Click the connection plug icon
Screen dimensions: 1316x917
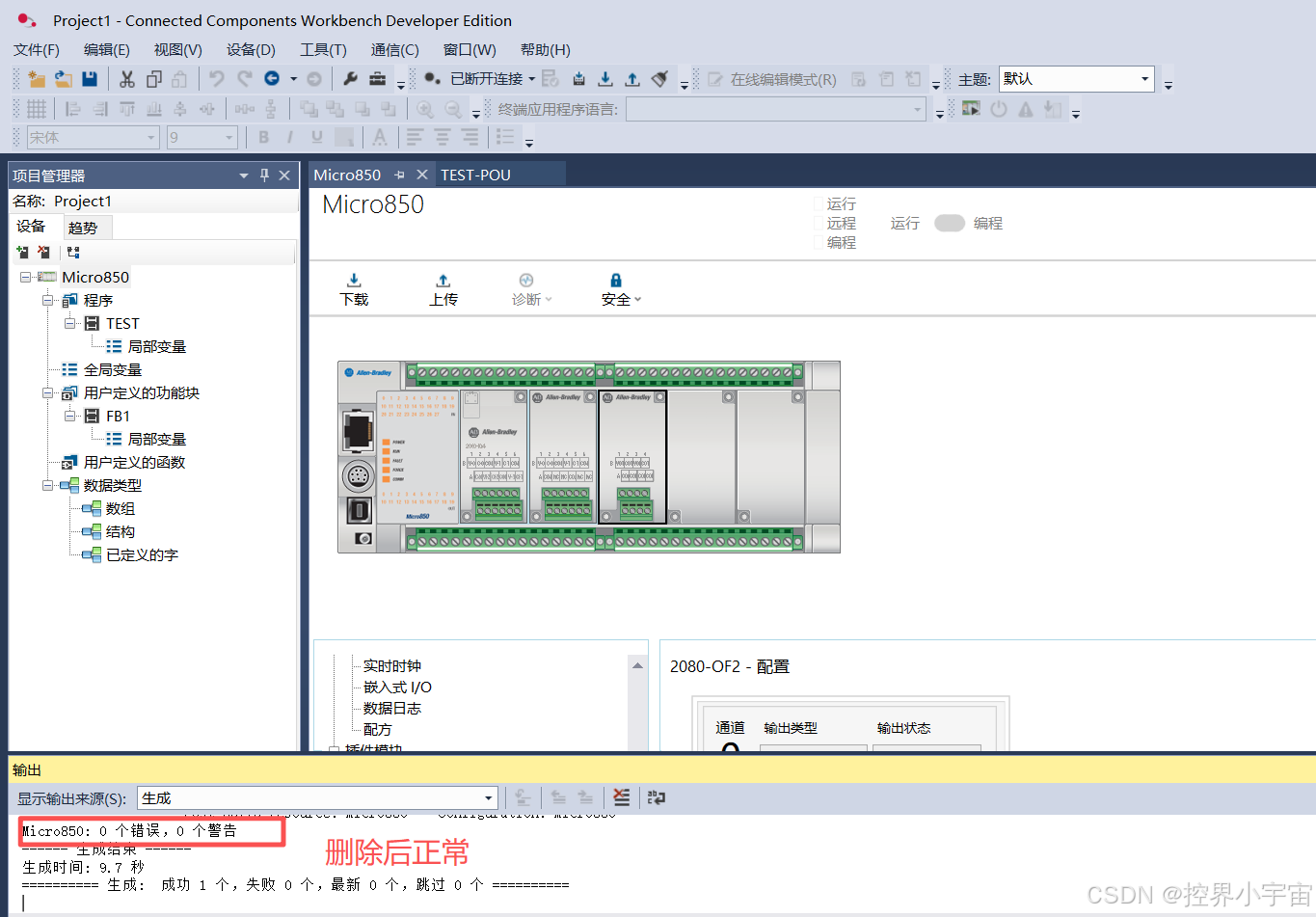pos(433,79)
